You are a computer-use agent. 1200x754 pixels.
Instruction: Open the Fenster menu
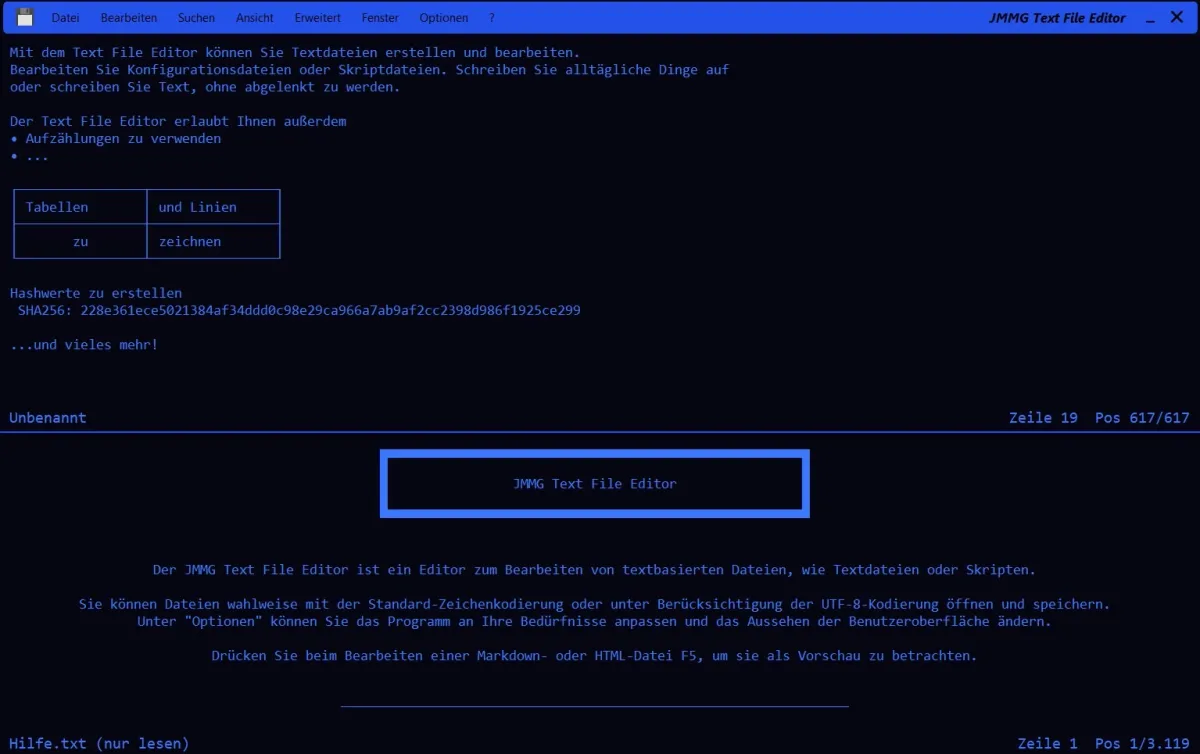click(x=380, y=18)
